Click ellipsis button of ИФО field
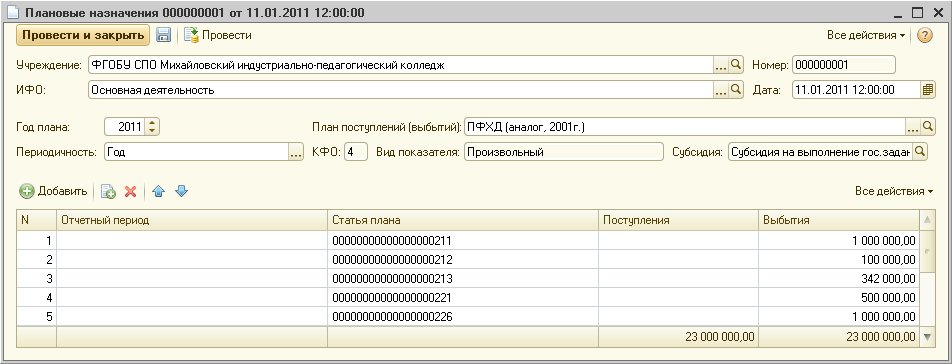This screenshot has height=364, width=952. [x=721, y=90]
